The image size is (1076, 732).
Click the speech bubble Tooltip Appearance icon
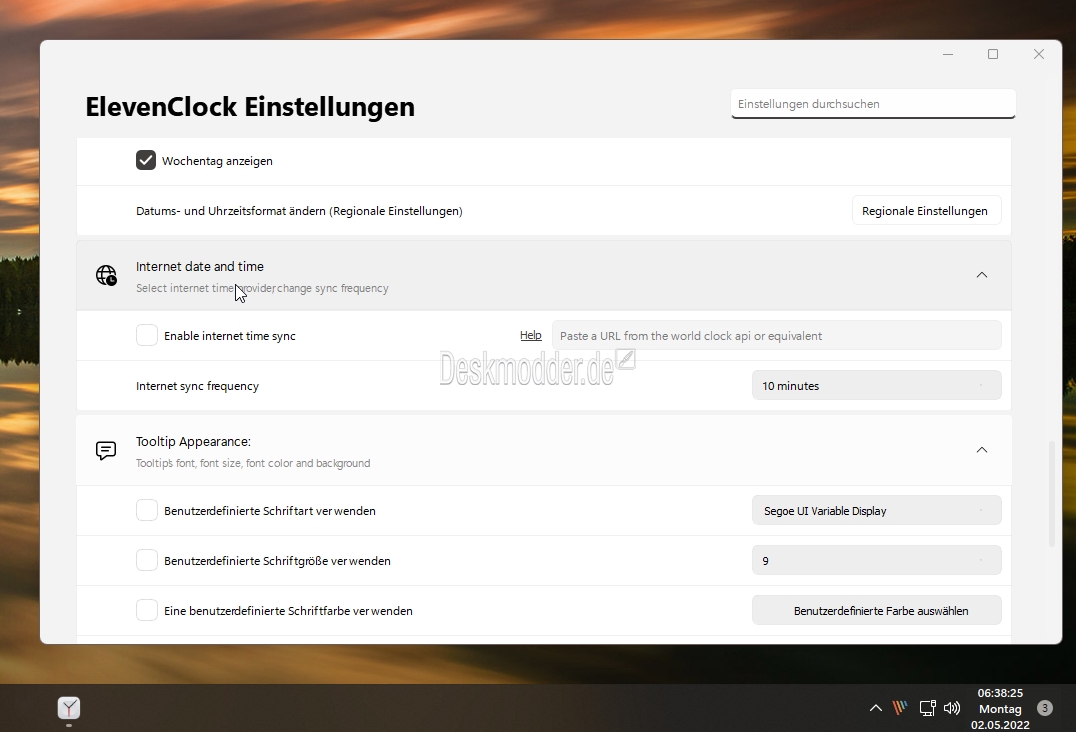click(x=106, y=450)
